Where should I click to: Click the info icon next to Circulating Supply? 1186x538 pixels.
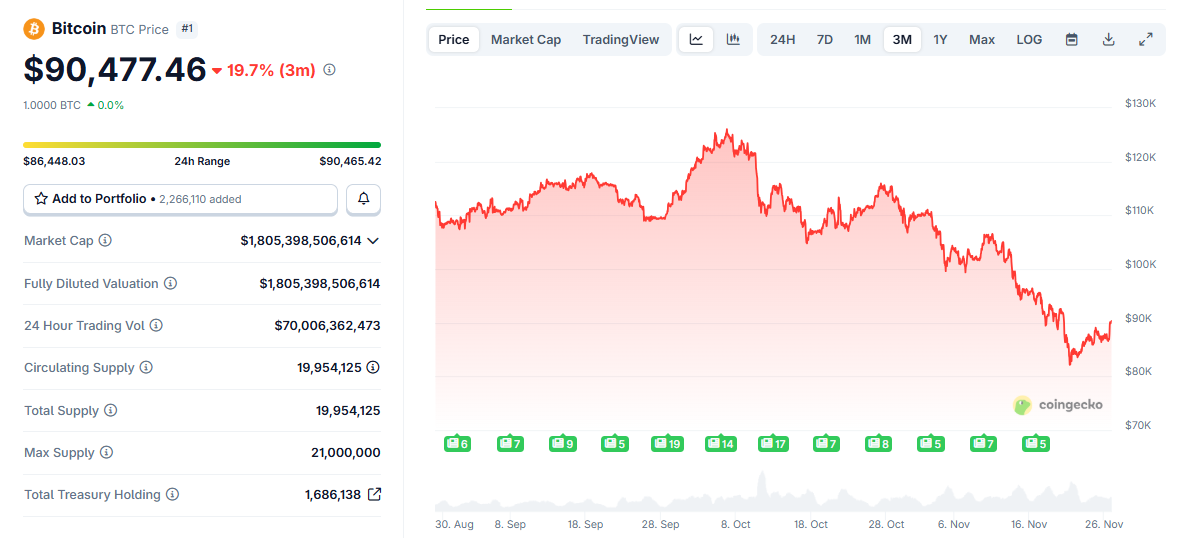pos(146,368)
